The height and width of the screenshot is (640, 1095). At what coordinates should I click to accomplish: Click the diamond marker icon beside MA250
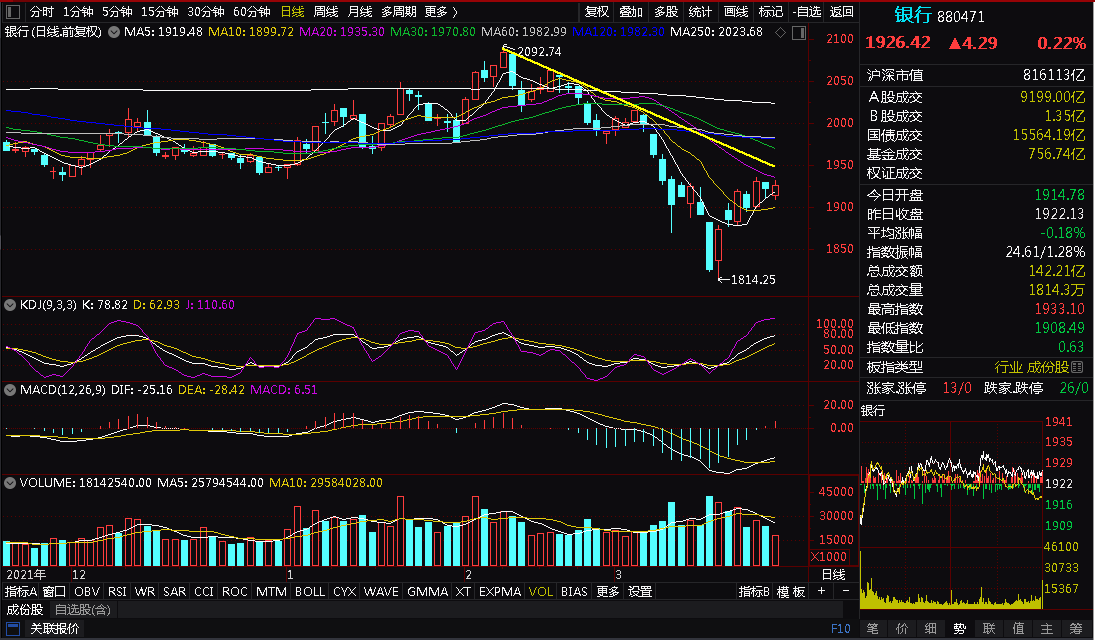click(x=781, y=32)
